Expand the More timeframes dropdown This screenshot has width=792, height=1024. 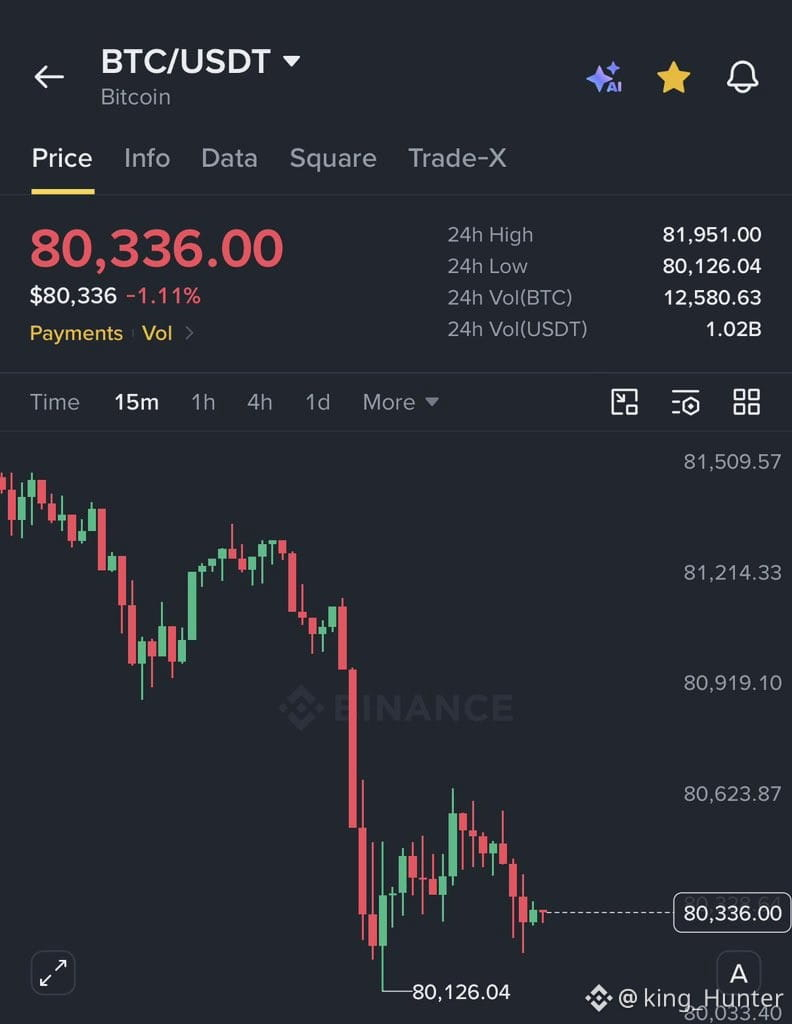(x=400, y=402)
